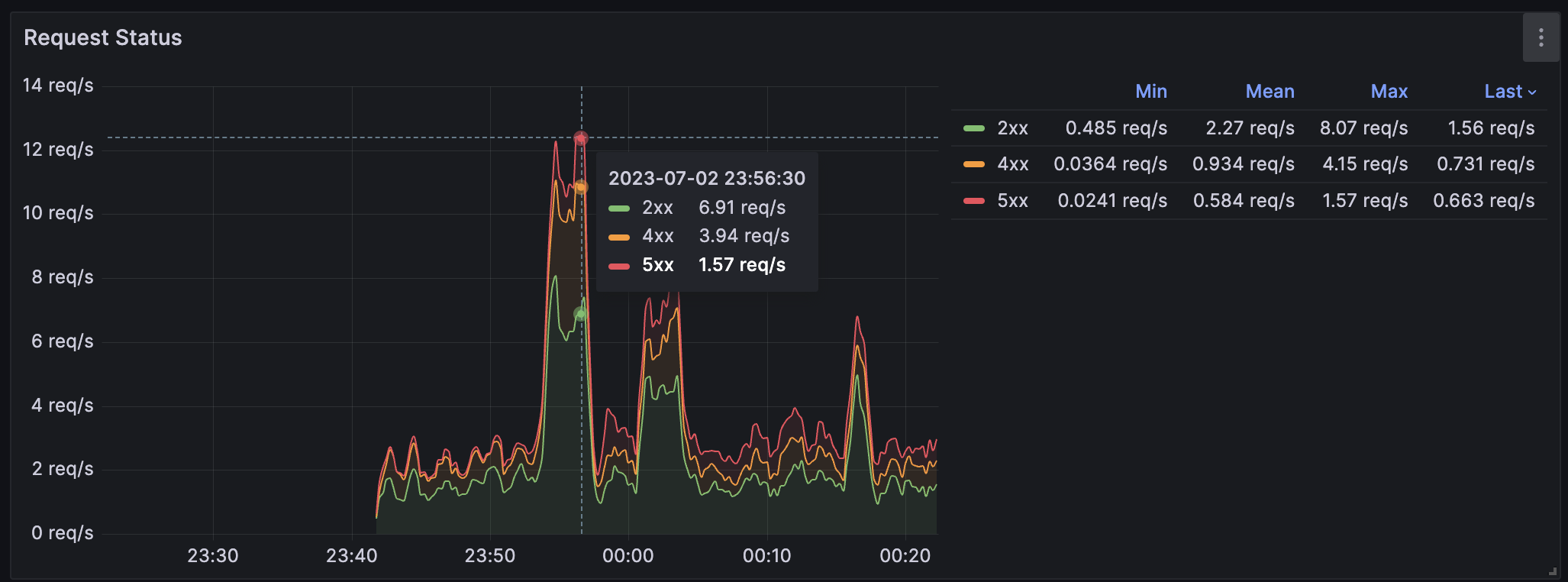1568x582 pixels.
Task: Click the red 5xx legend color swatch
Action: pos(974,201)
